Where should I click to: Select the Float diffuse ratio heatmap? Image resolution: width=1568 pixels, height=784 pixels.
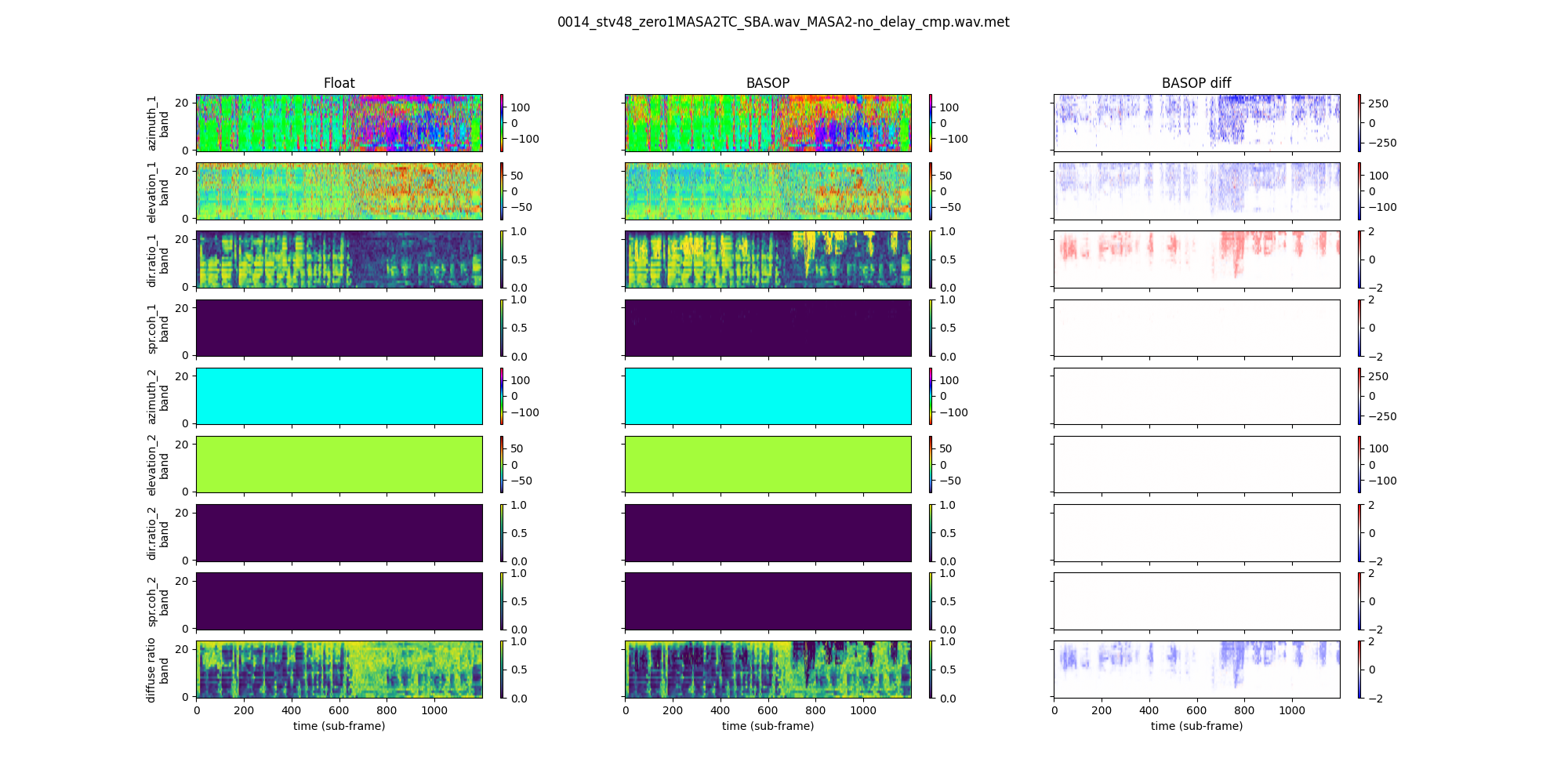(x=339, y=670)
